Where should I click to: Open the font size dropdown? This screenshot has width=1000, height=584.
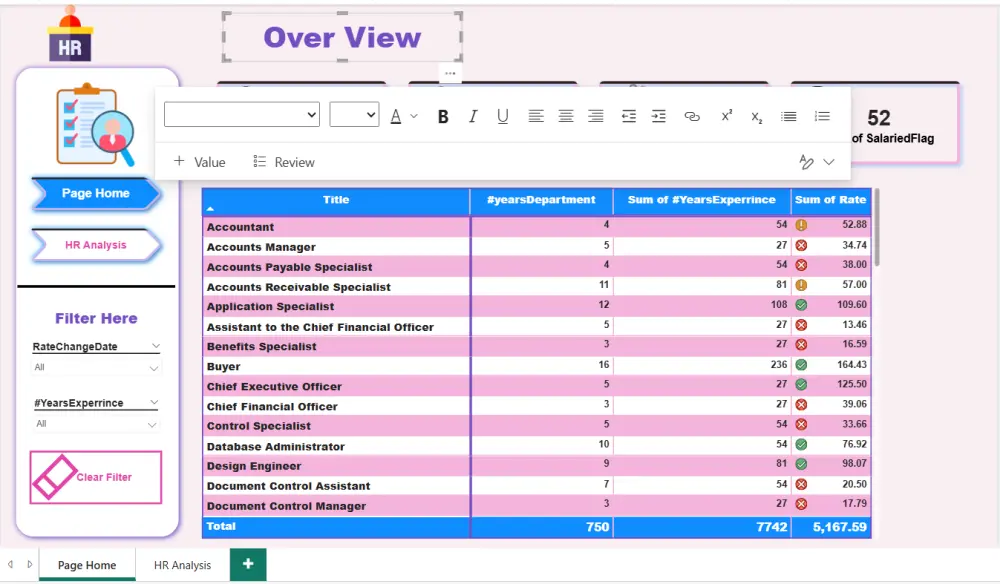354,114
